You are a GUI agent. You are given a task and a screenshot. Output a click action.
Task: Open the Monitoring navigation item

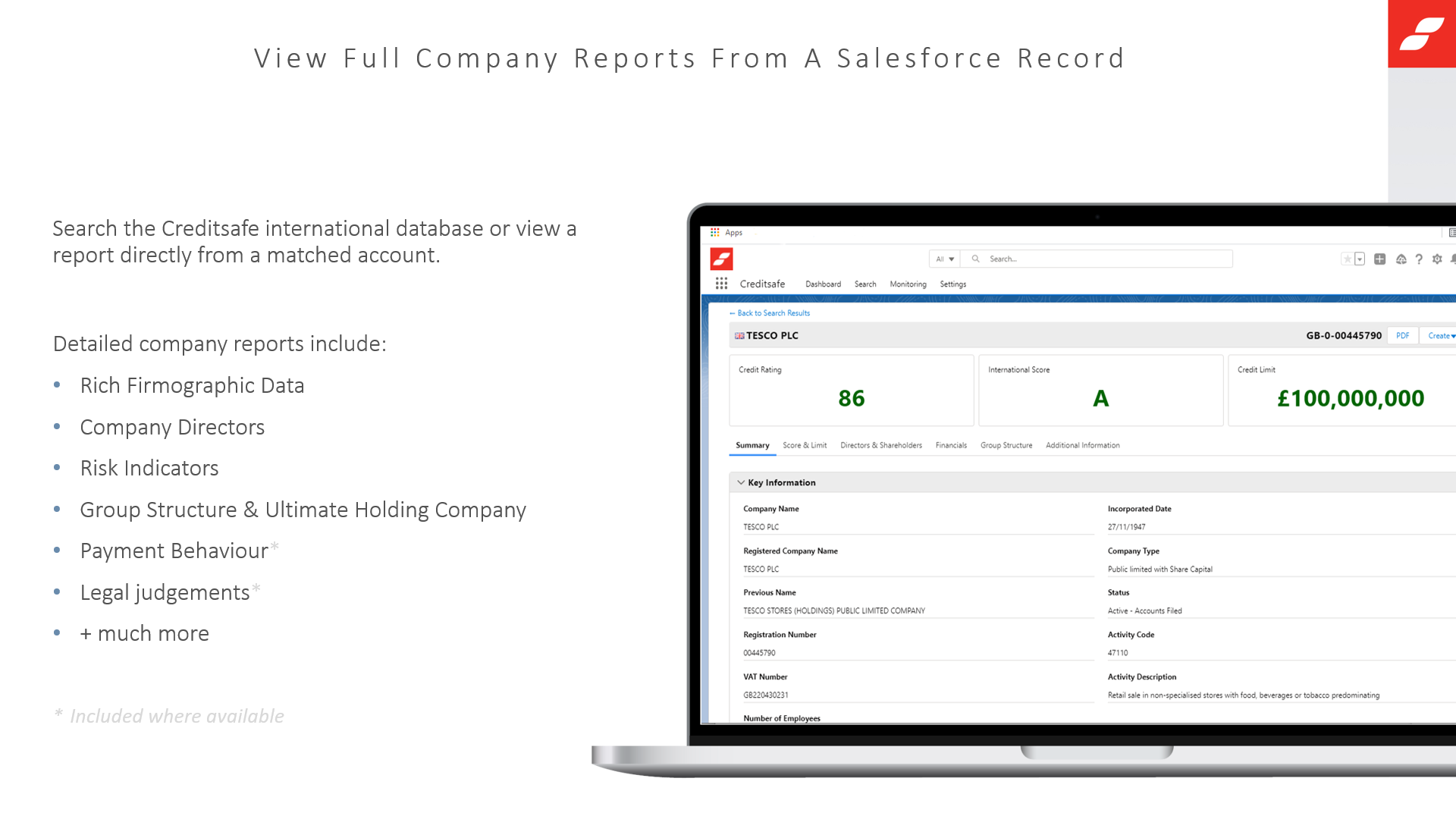[908, 284]
